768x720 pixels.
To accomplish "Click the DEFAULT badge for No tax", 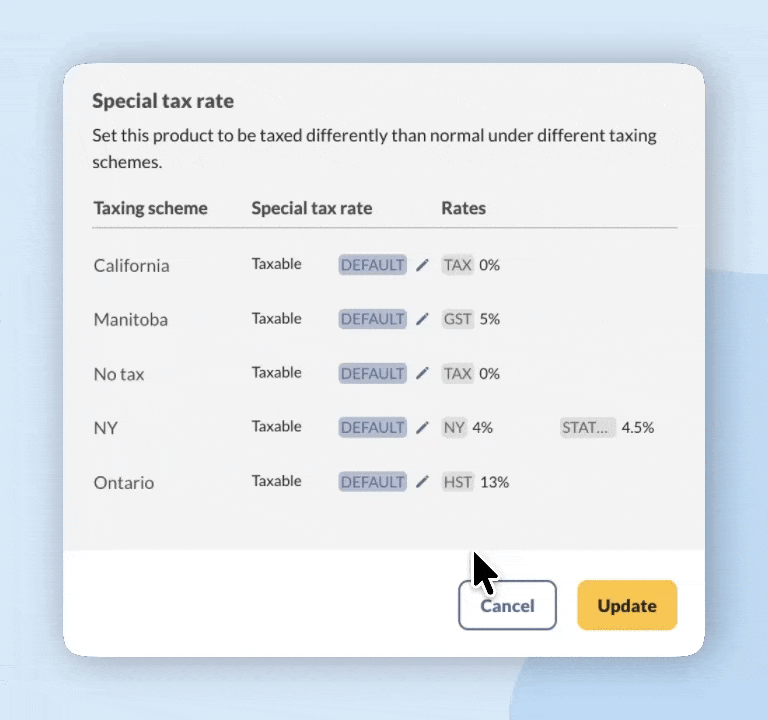I will (372, 373).
